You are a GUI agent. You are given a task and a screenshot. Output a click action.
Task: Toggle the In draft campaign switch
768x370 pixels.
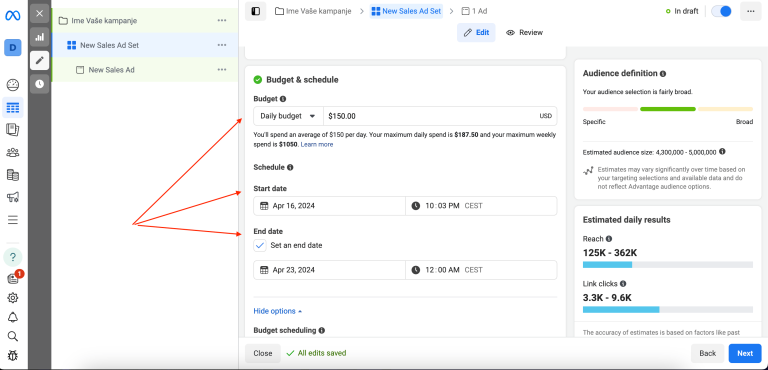(x=721, y=11)
